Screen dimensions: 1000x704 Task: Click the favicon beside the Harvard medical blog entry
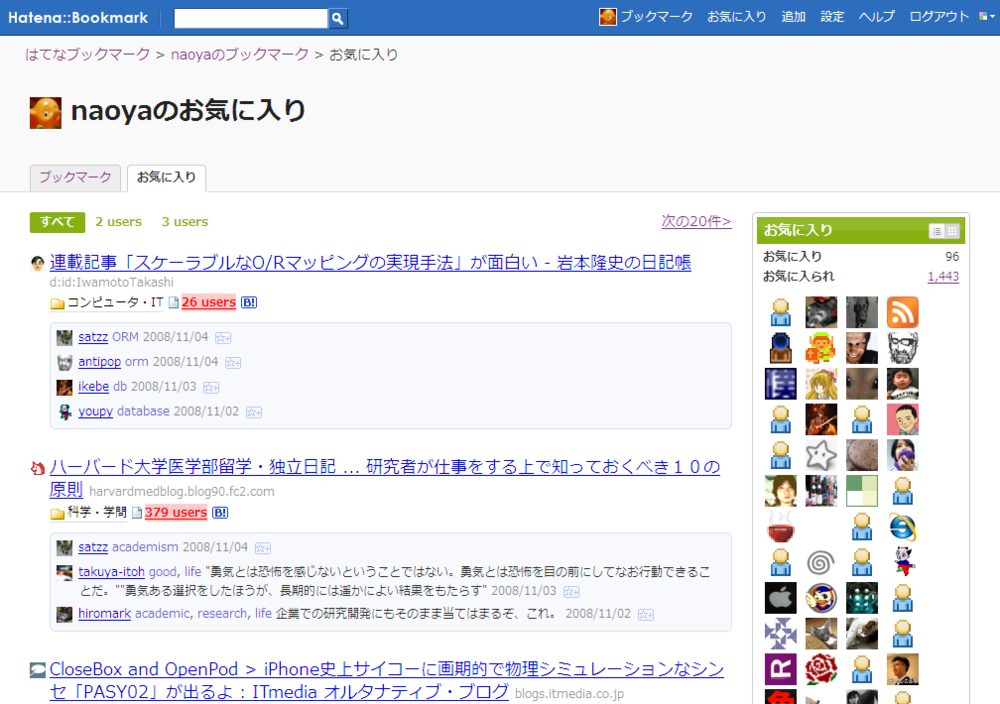38,469
